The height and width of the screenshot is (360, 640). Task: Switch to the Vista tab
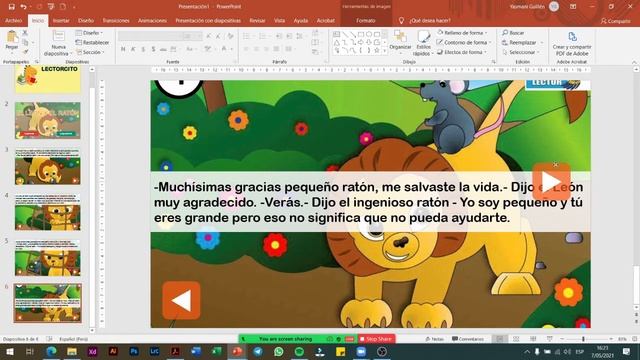click(280, 20)
